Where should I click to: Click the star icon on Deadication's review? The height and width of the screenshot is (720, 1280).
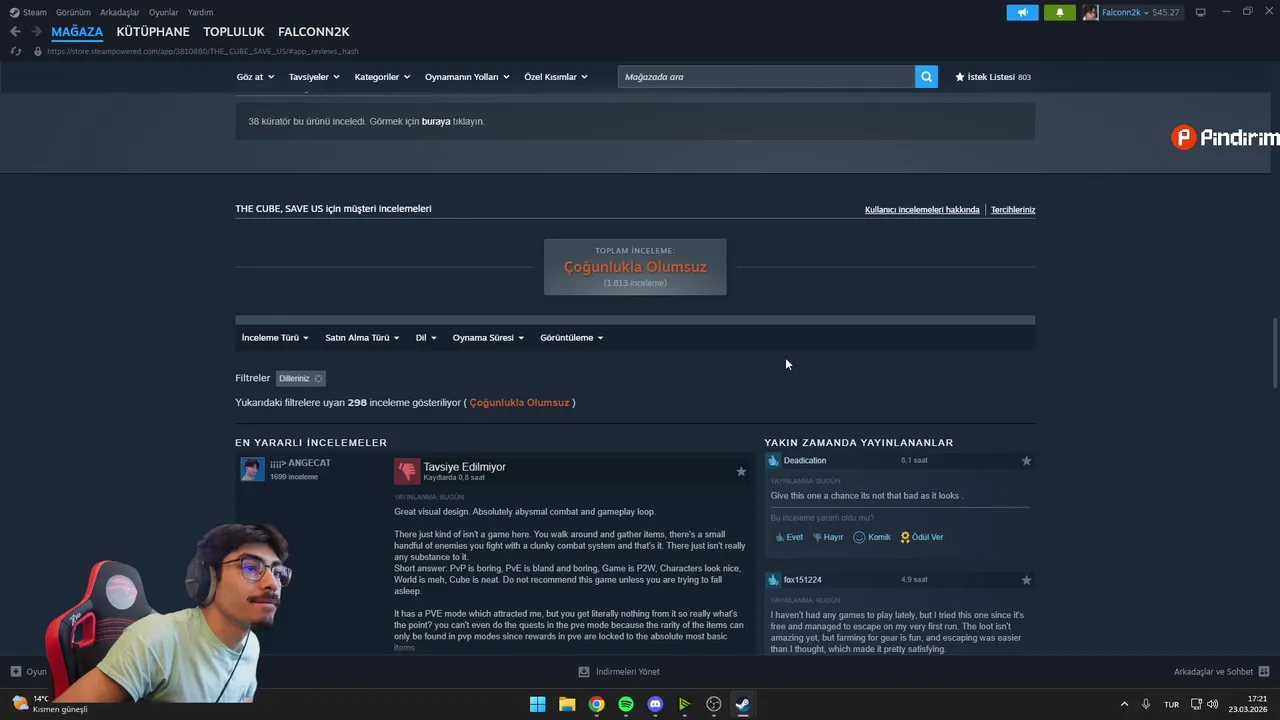[x=1026, y=461]
